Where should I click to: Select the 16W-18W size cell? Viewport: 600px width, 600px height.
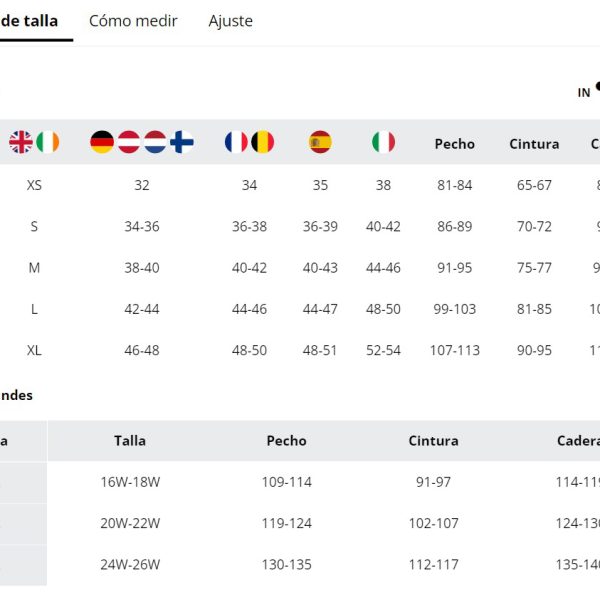coord(130,482)
